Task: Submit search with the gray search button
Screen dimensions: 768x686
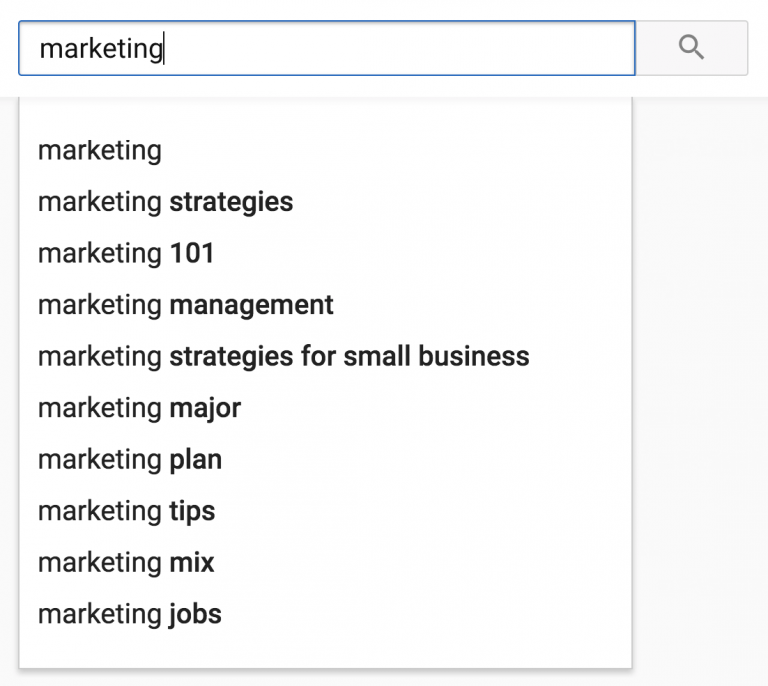Action: tap(692, 48)
